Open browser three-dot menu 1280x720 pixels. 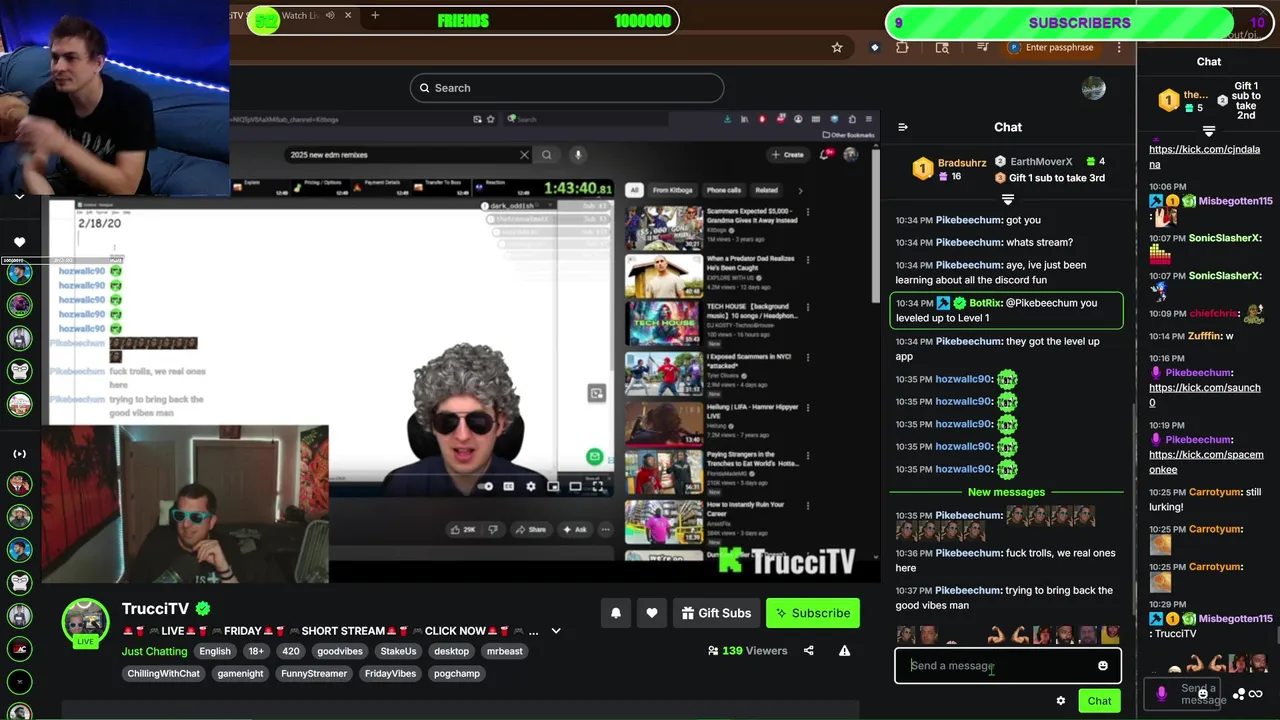click(1119, 47)
